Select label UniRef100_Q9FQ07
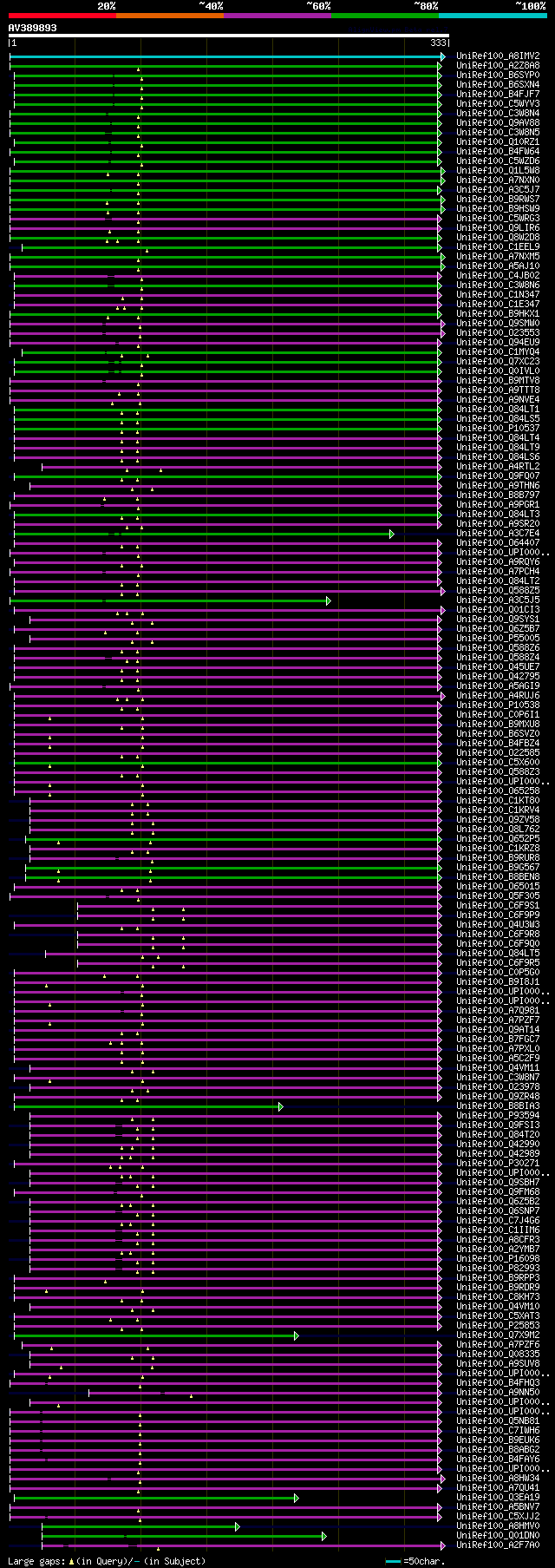 (498, 476)
